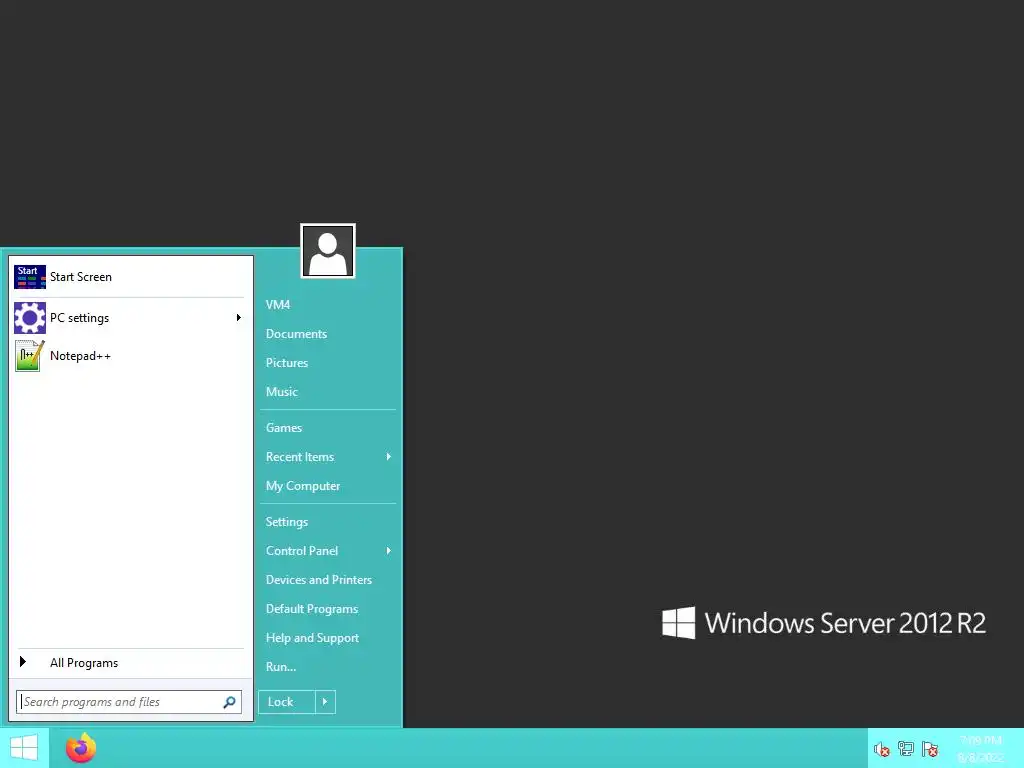Viewport: 1024px width, 768px height.
Task: Open Help and Support
Action: (x=312, y=638)
